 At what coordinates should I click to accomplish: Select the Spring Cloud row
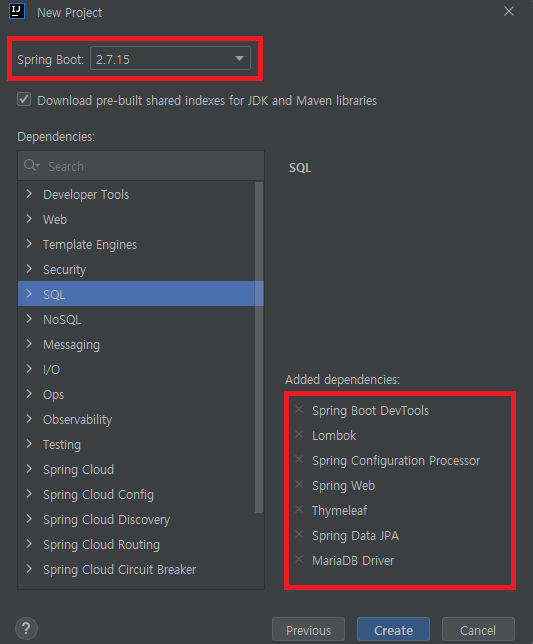(136, 469)
